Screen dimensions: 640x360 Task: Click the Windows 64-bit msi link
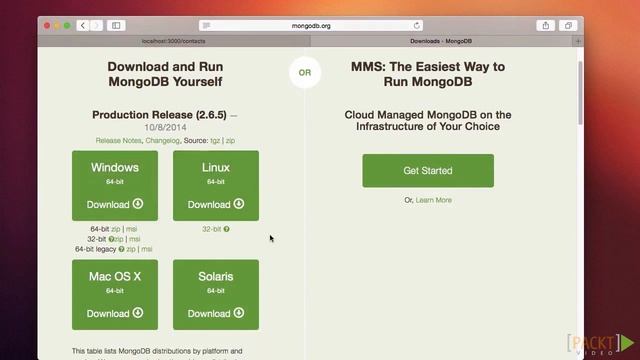tap(131, 229)
